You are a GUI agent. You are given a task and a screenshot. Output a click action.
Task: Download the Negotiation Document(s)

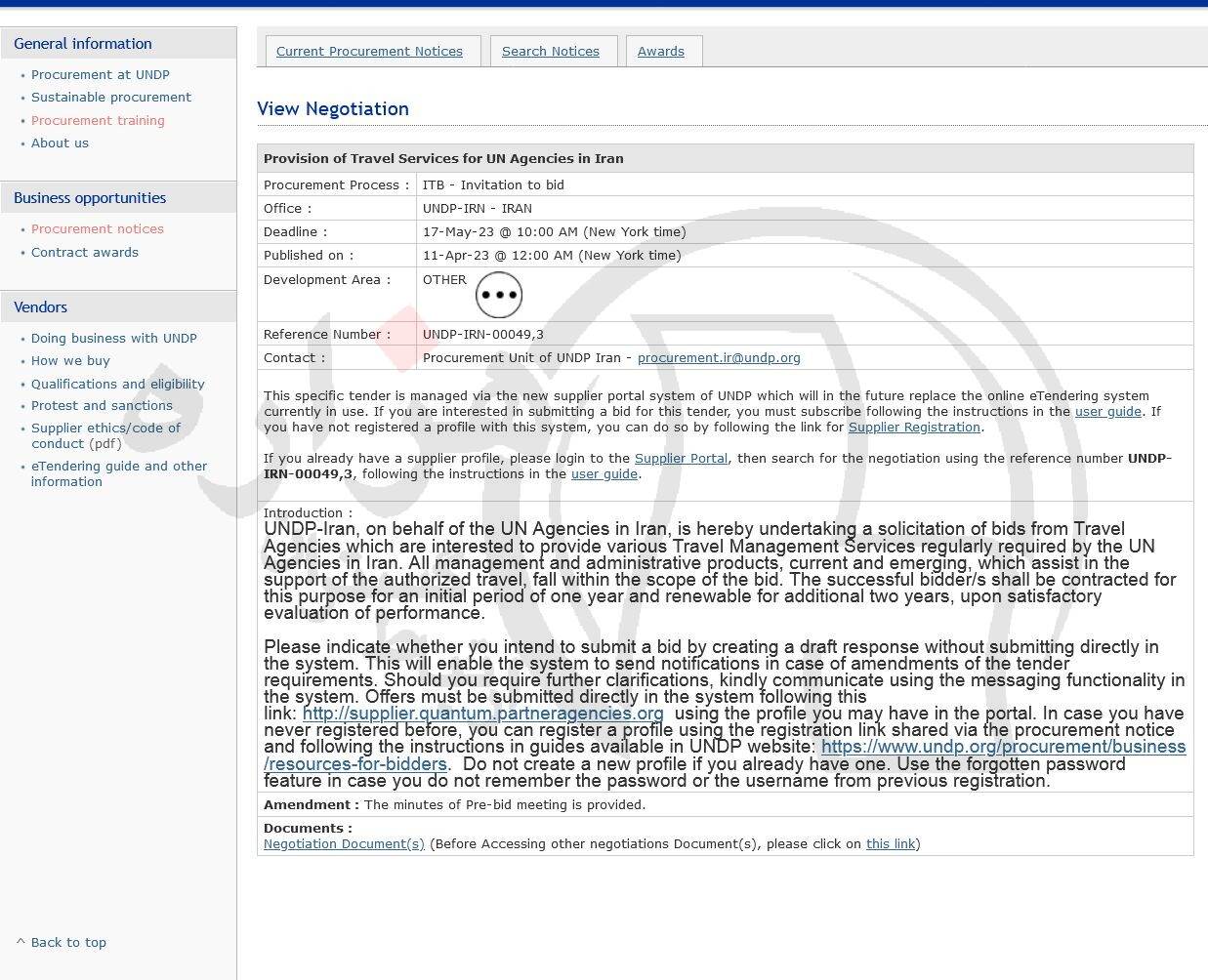point(344,844)
